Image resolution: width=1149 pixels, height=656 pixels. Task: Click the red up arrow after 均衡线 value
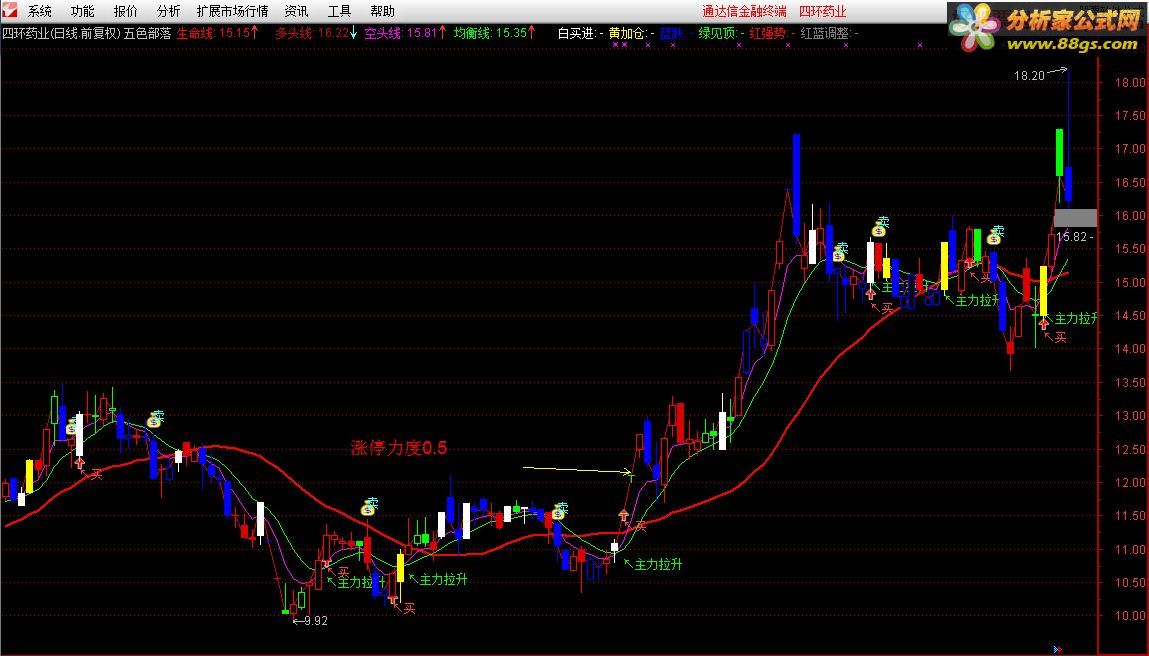532,32
